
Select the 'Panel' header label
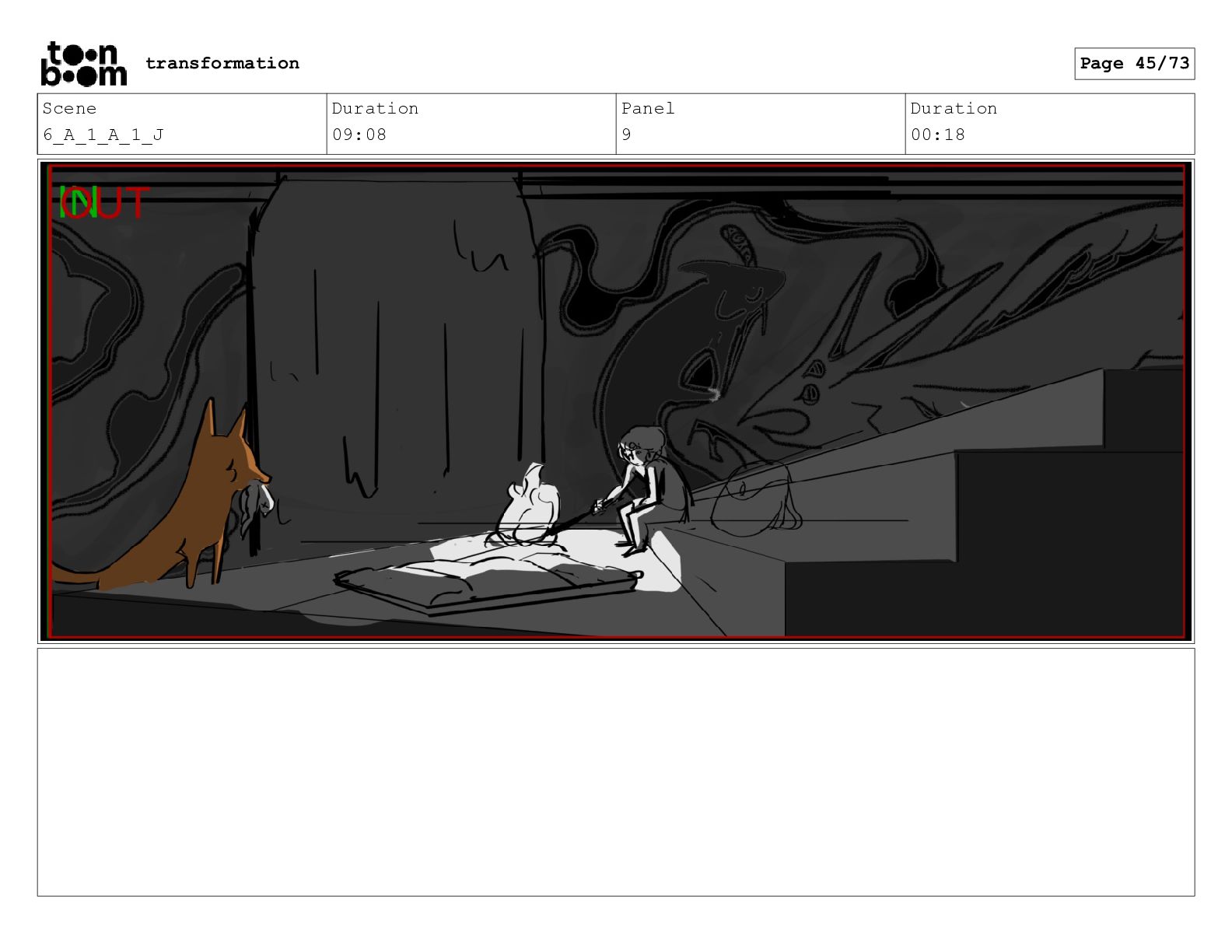click(x=648, y=108)
